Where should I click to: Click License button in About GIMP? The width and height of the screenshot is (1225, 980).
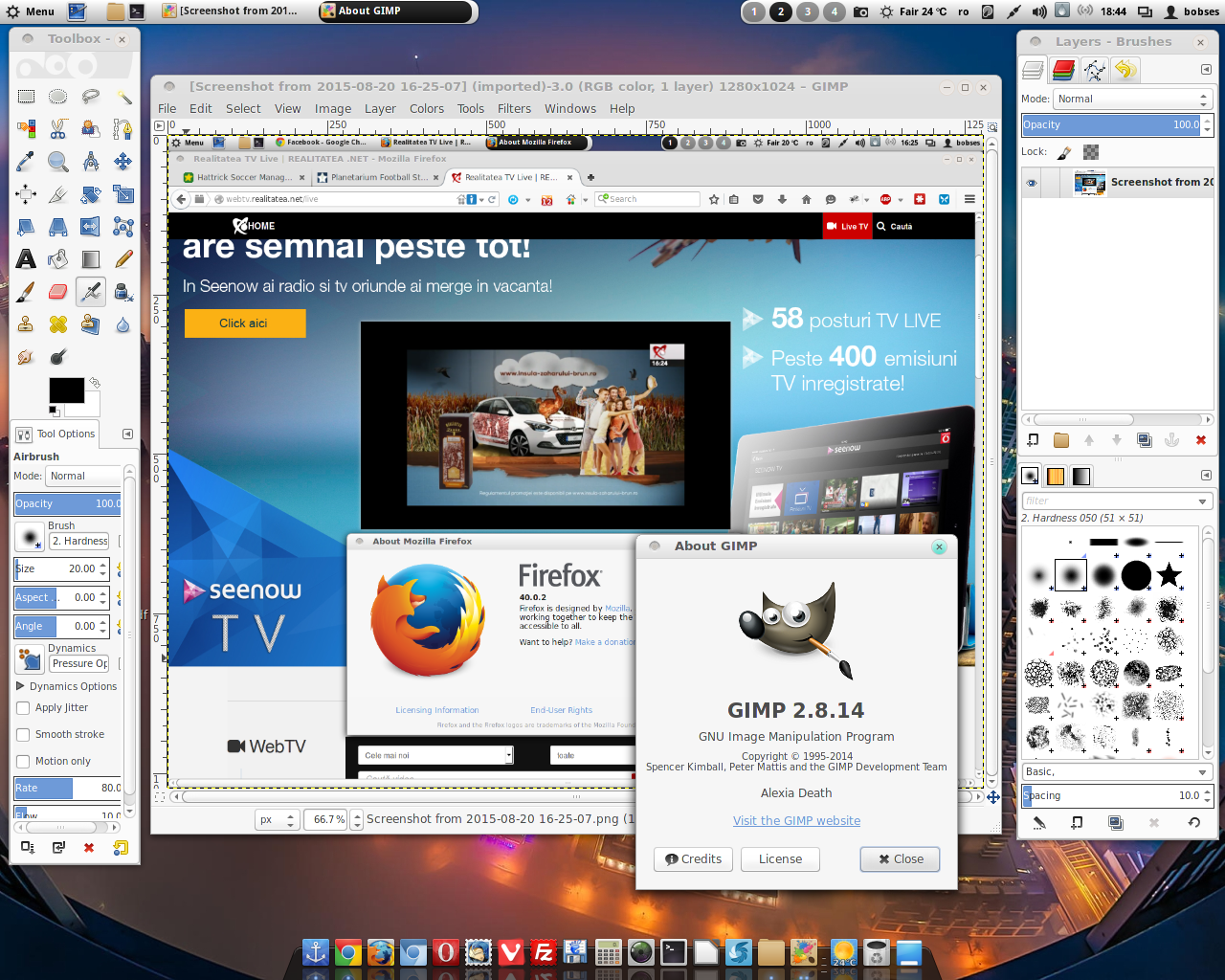coord(781,859)
